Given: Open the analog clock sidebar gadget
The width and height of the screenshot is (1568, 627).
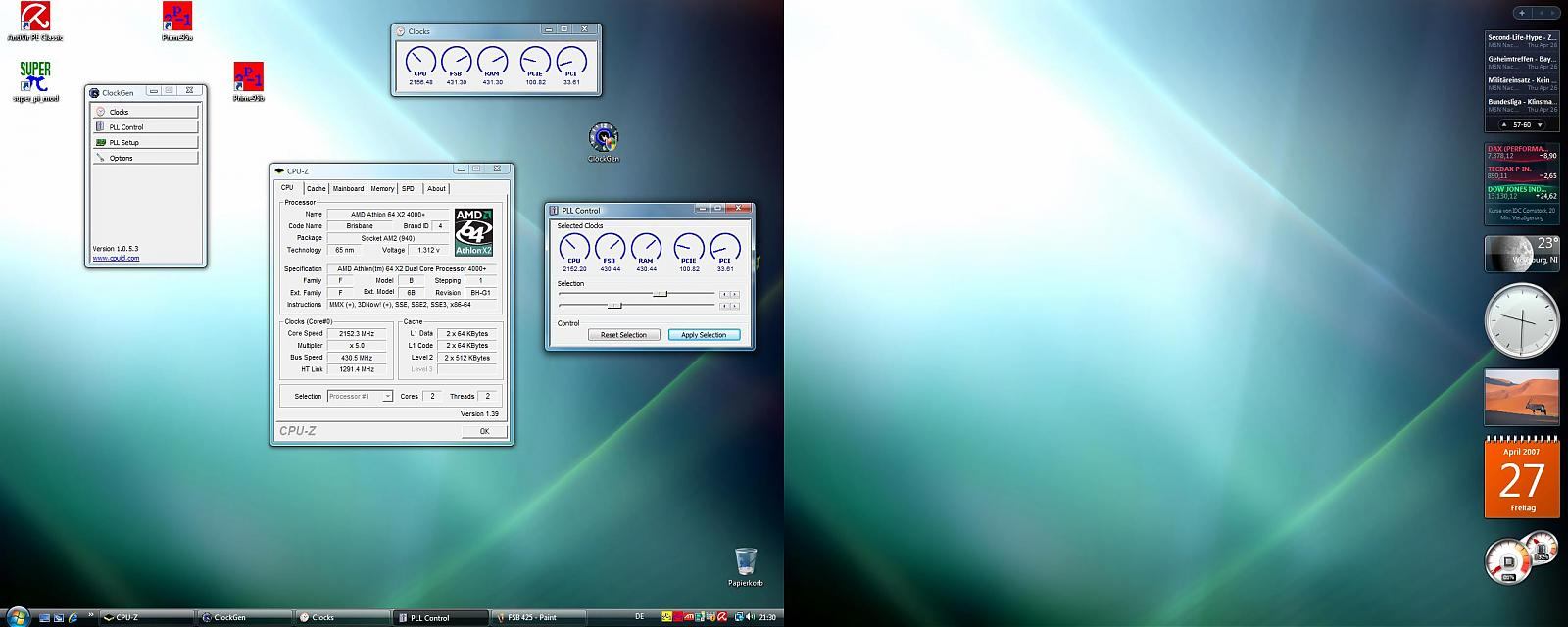Looking at the screenshot, I should [1521, 321].
